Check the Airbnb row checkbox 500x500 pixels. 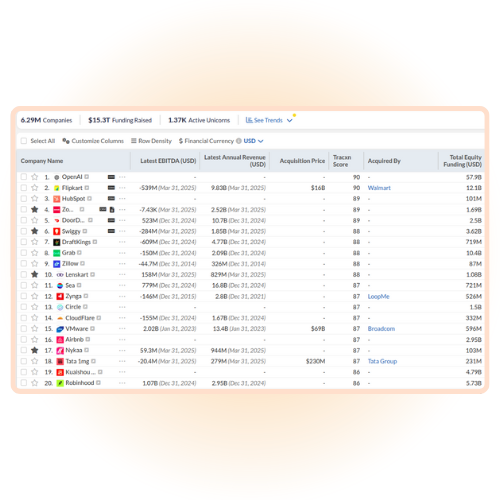[x=24, y=339]
